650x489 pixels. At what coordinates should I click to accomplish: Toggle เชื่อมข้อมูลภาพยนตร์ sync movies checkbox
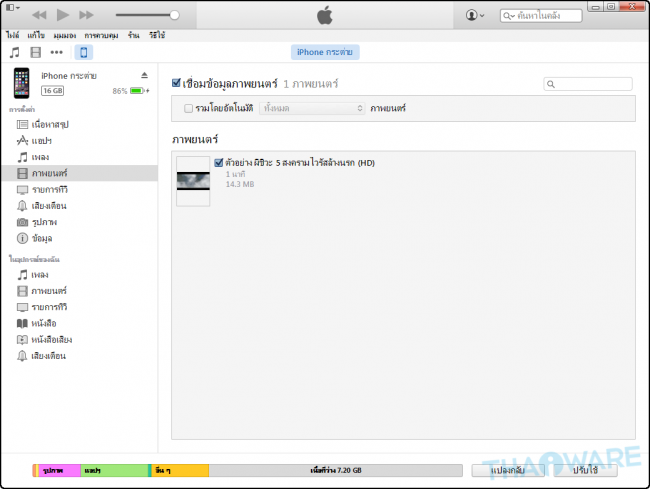[176, 83]
